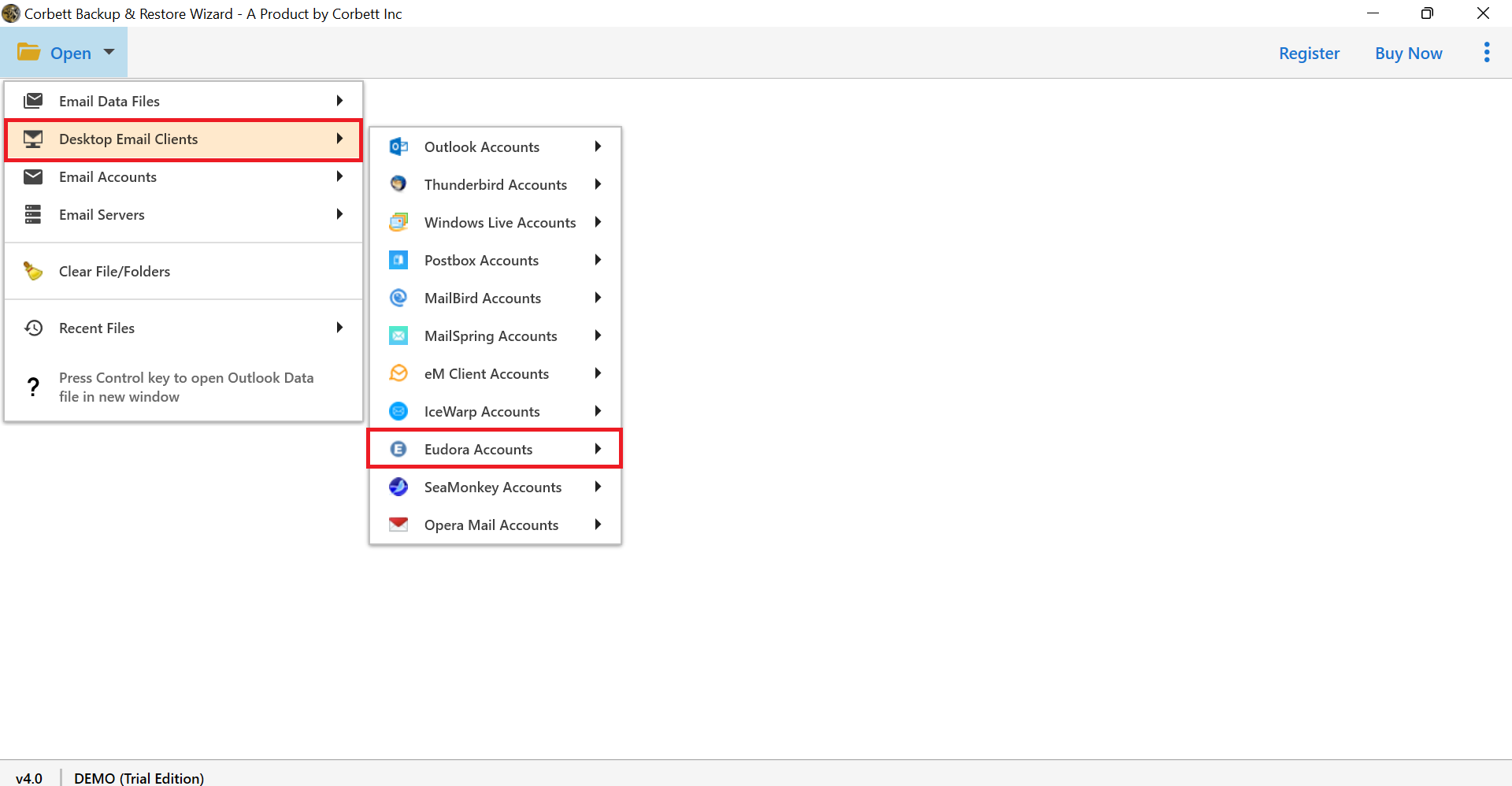1512x786 pixels.
Task: Click the Recent Files history icon
Action: coord(33,328)
